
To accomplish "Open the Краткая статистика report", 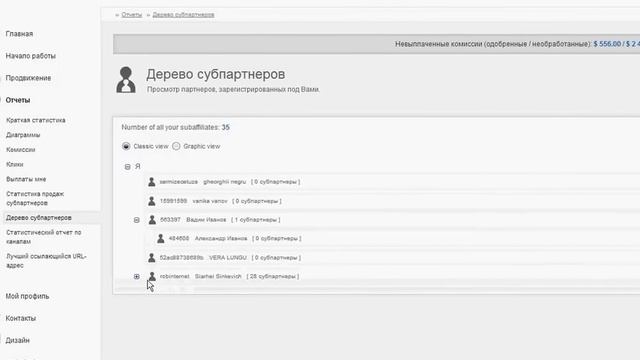I will click(36, 120).
